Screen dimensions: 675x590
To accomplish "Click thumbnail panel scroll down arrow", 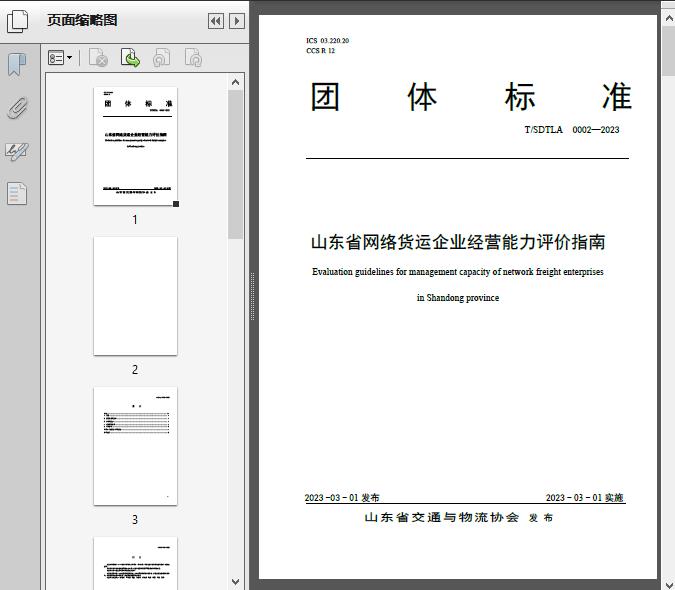I will [235, 582].
